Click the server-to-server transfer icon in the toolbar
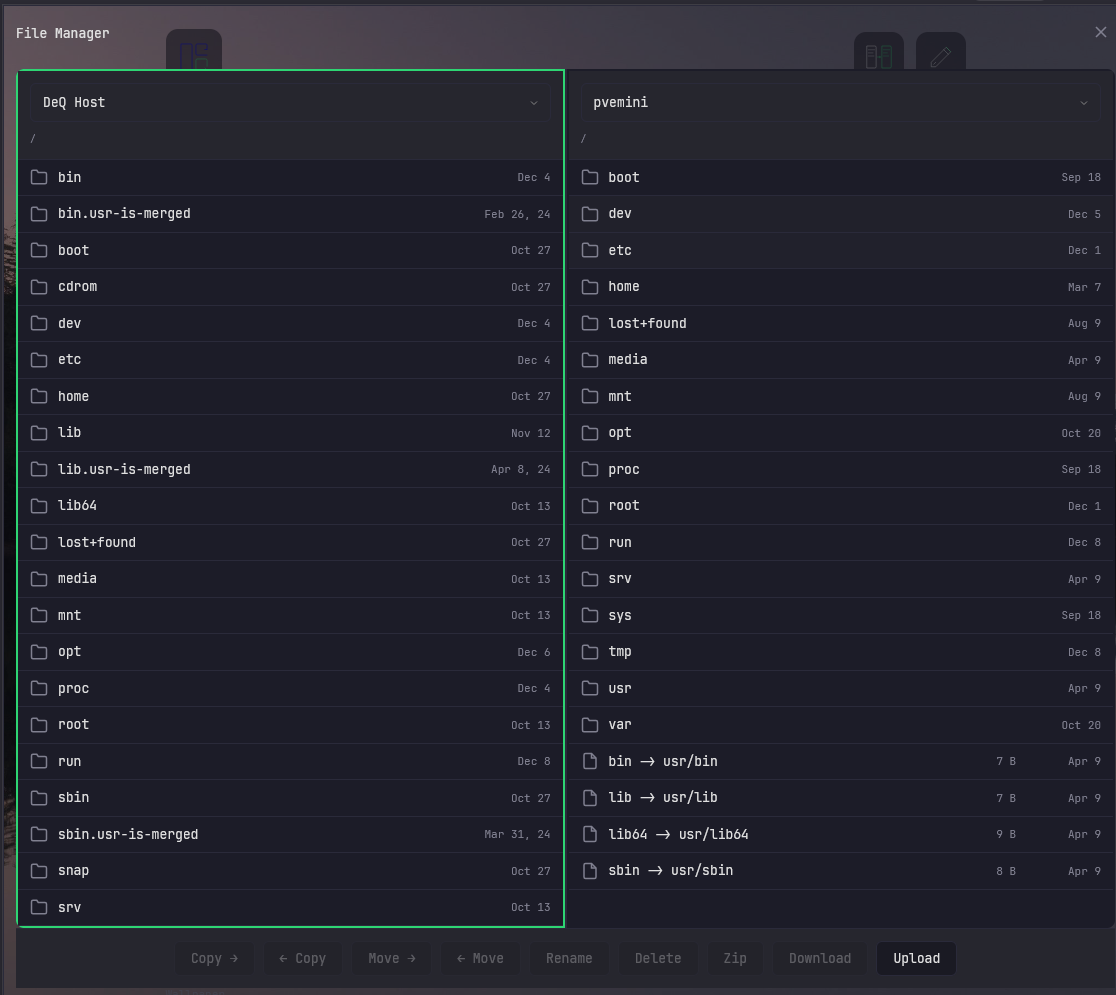1116x995 pixels. [879, 55]
